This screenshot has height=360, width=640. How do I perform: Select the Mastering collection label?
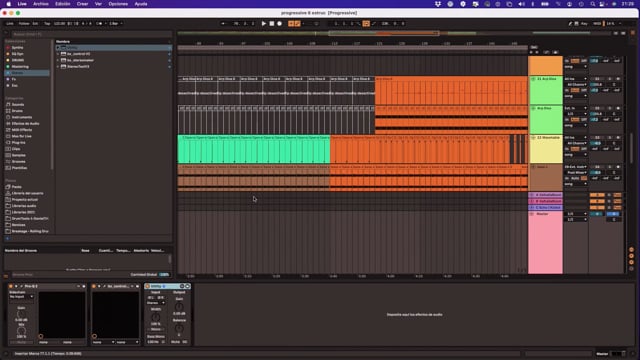click(x=20, y=67)
